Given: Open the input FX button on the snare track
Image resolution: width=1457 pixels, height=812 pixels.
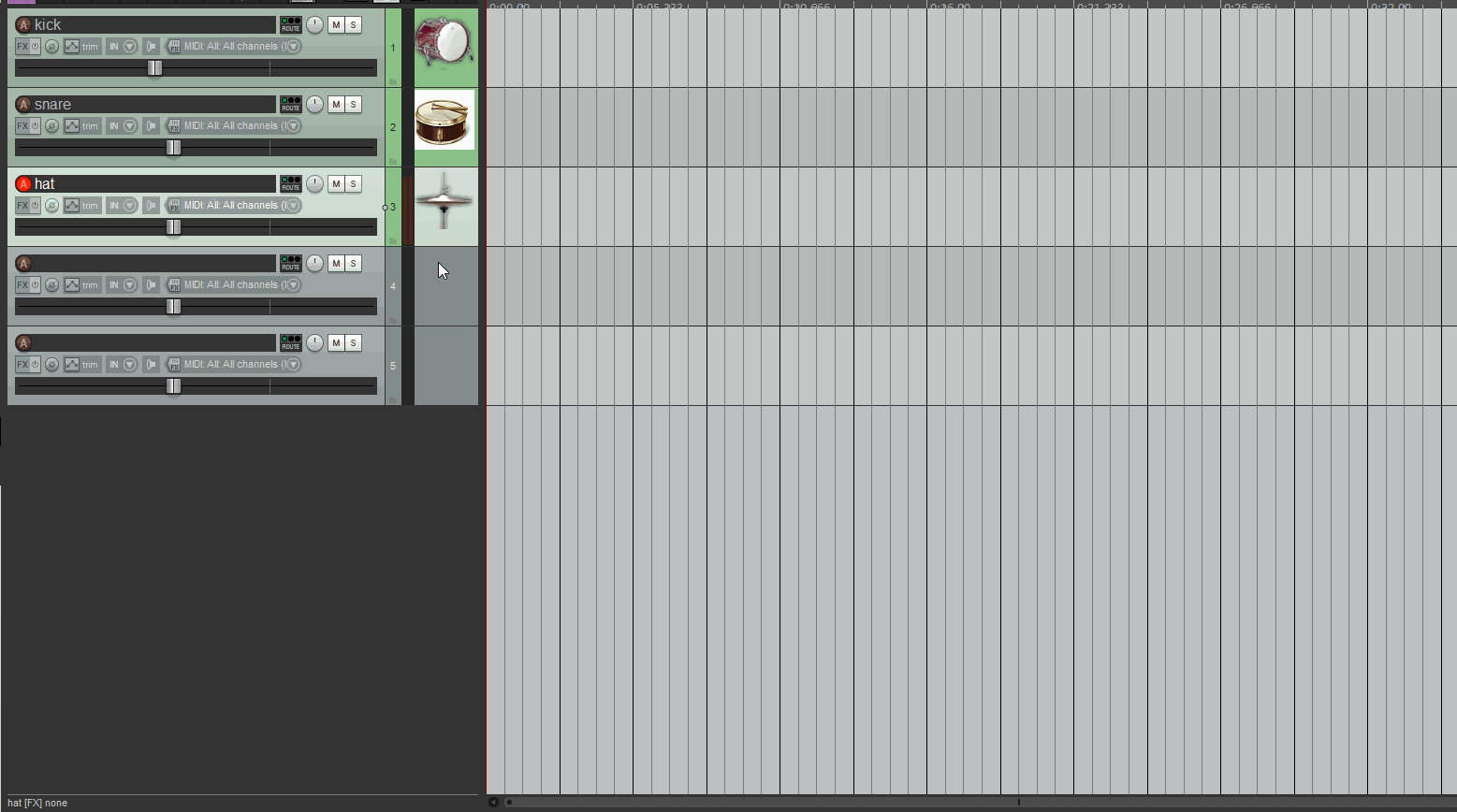Looking at the screenshot, I should [173, 126].
